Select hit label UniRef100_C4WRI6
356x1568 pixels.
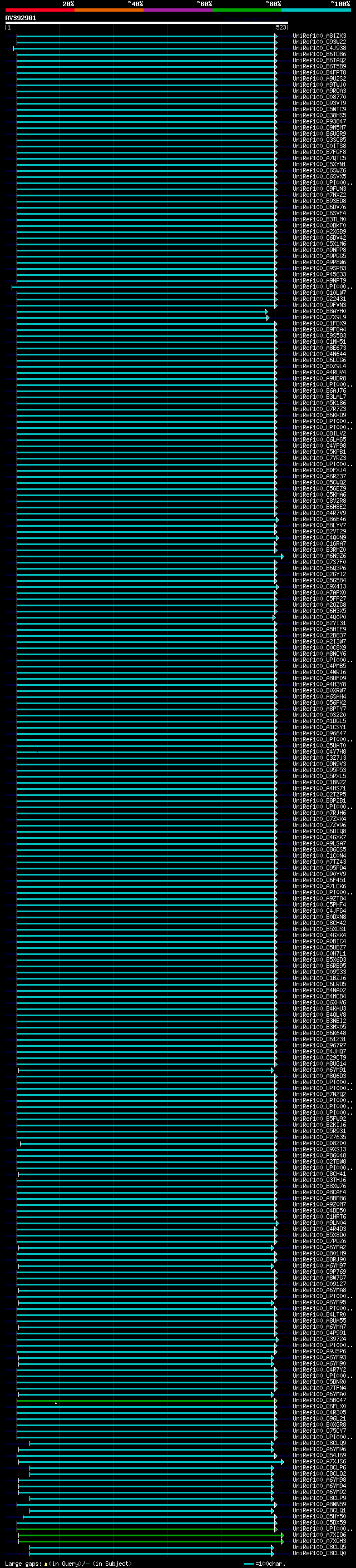tap(319, 672)
